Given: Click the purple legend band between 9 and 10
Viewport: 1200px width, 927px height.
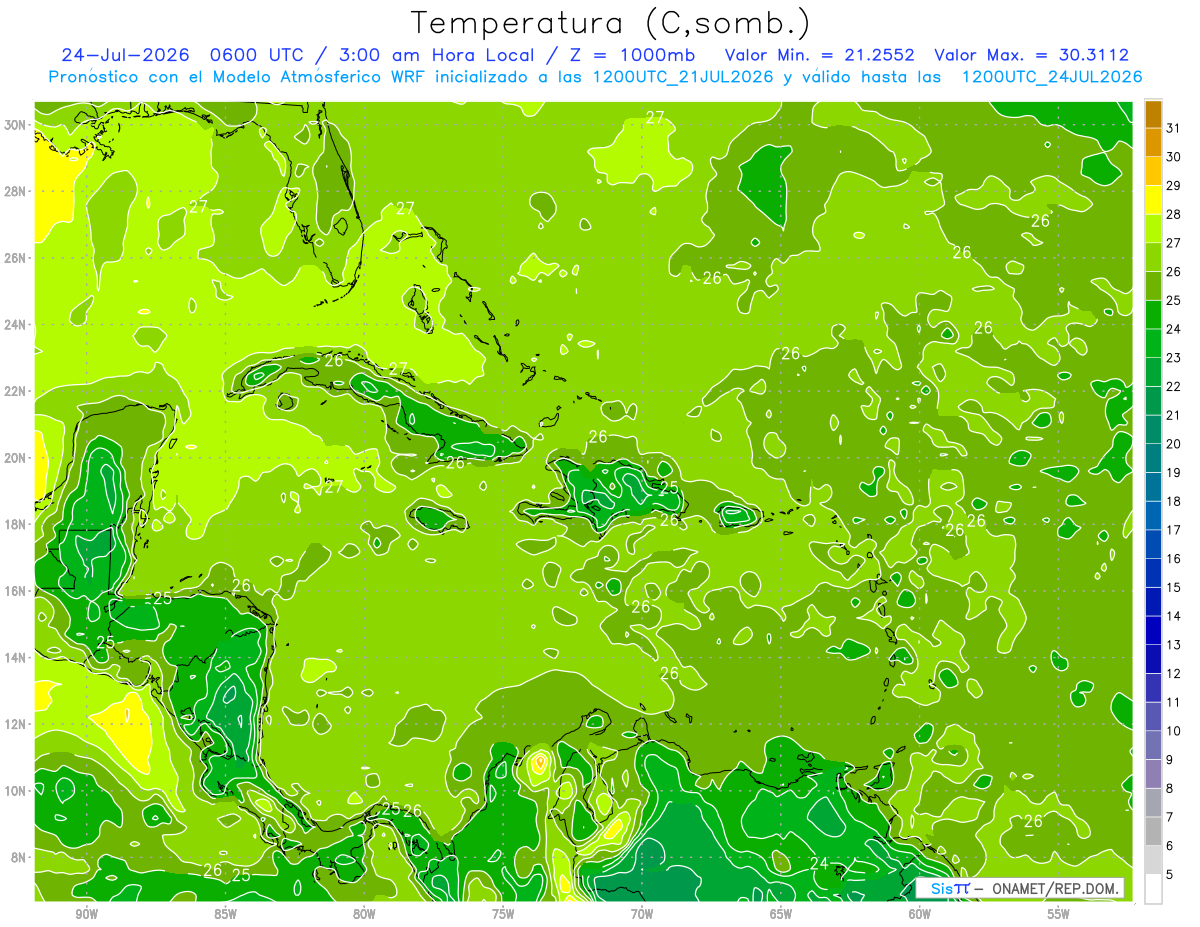Looking at the screenshot, I should pyautogui.click(x=1153, y=745).
